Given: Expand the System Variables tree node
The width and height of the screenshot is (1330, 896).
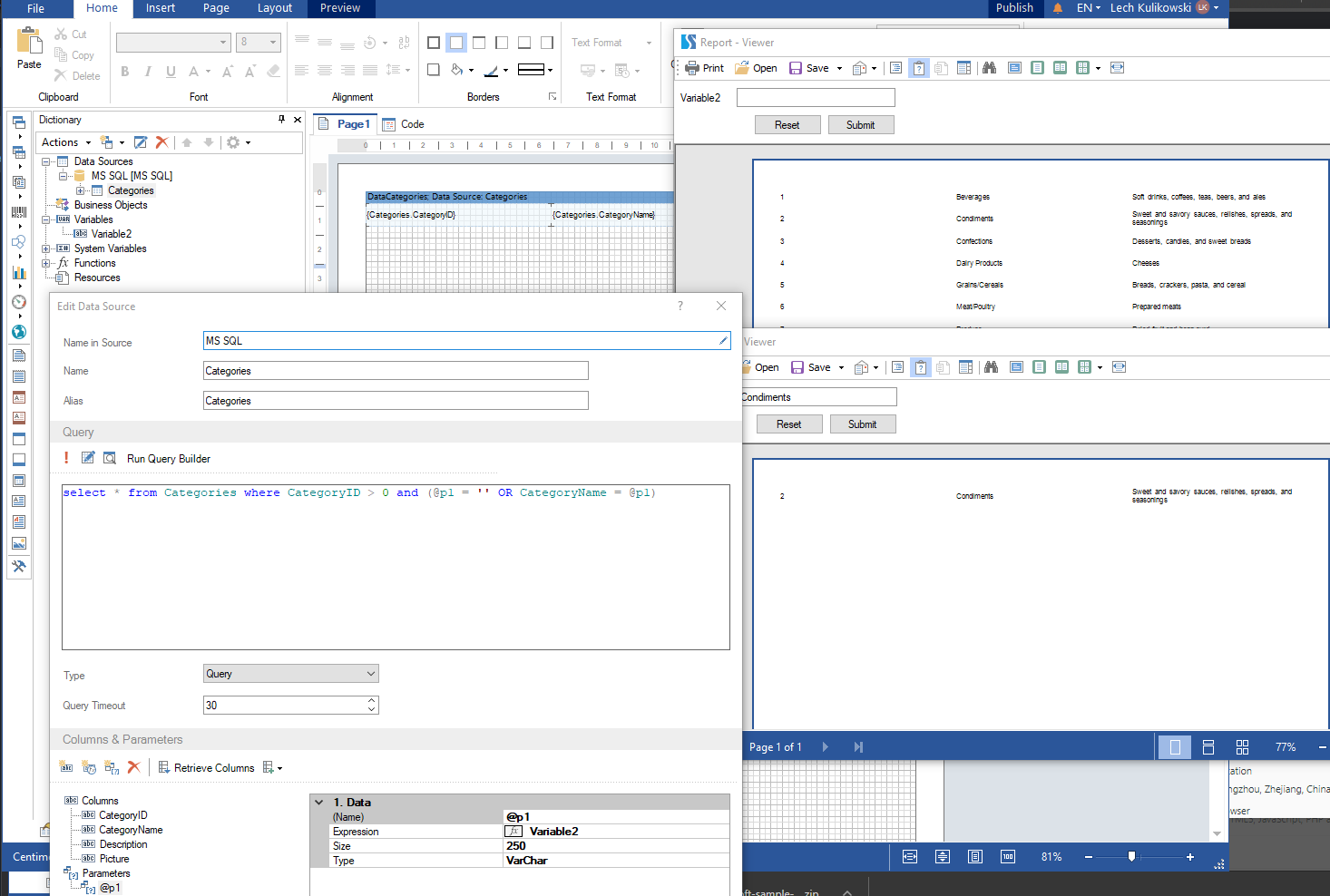Looking at the screenshot, I should [x=45, y=248].
